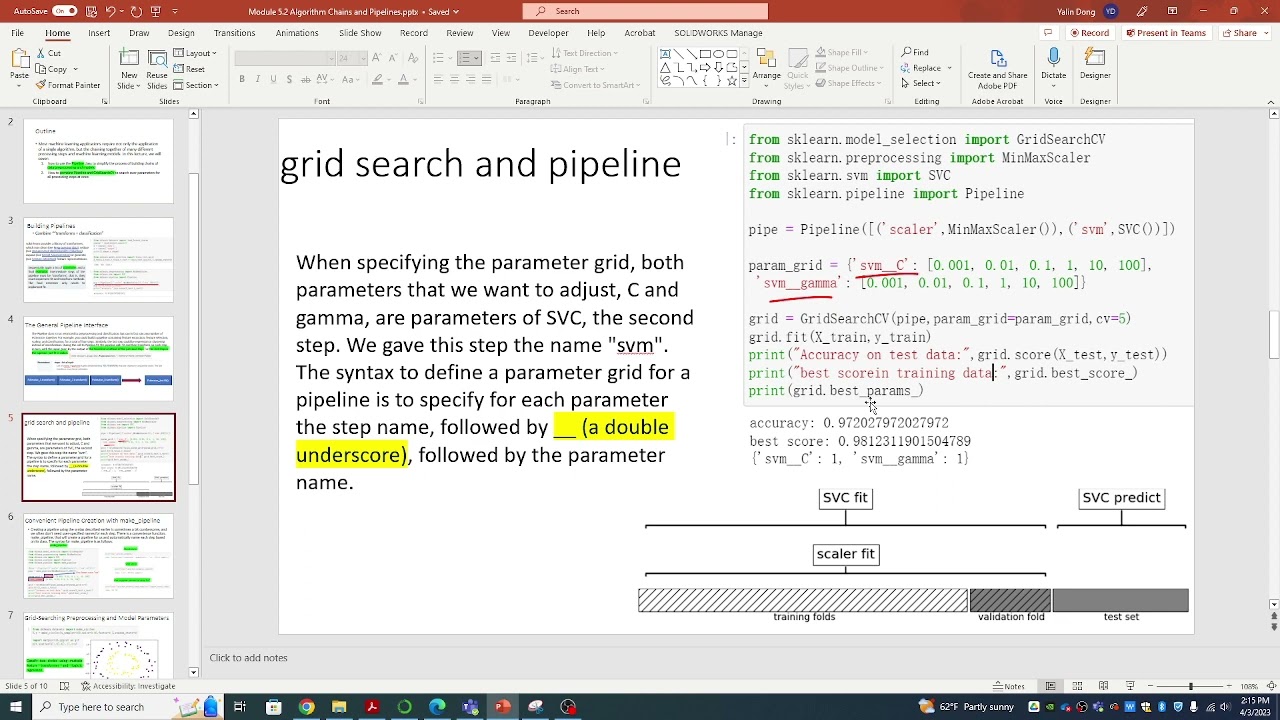
Task: Click the Paste clipboard icon
Action: pos(19,60)
